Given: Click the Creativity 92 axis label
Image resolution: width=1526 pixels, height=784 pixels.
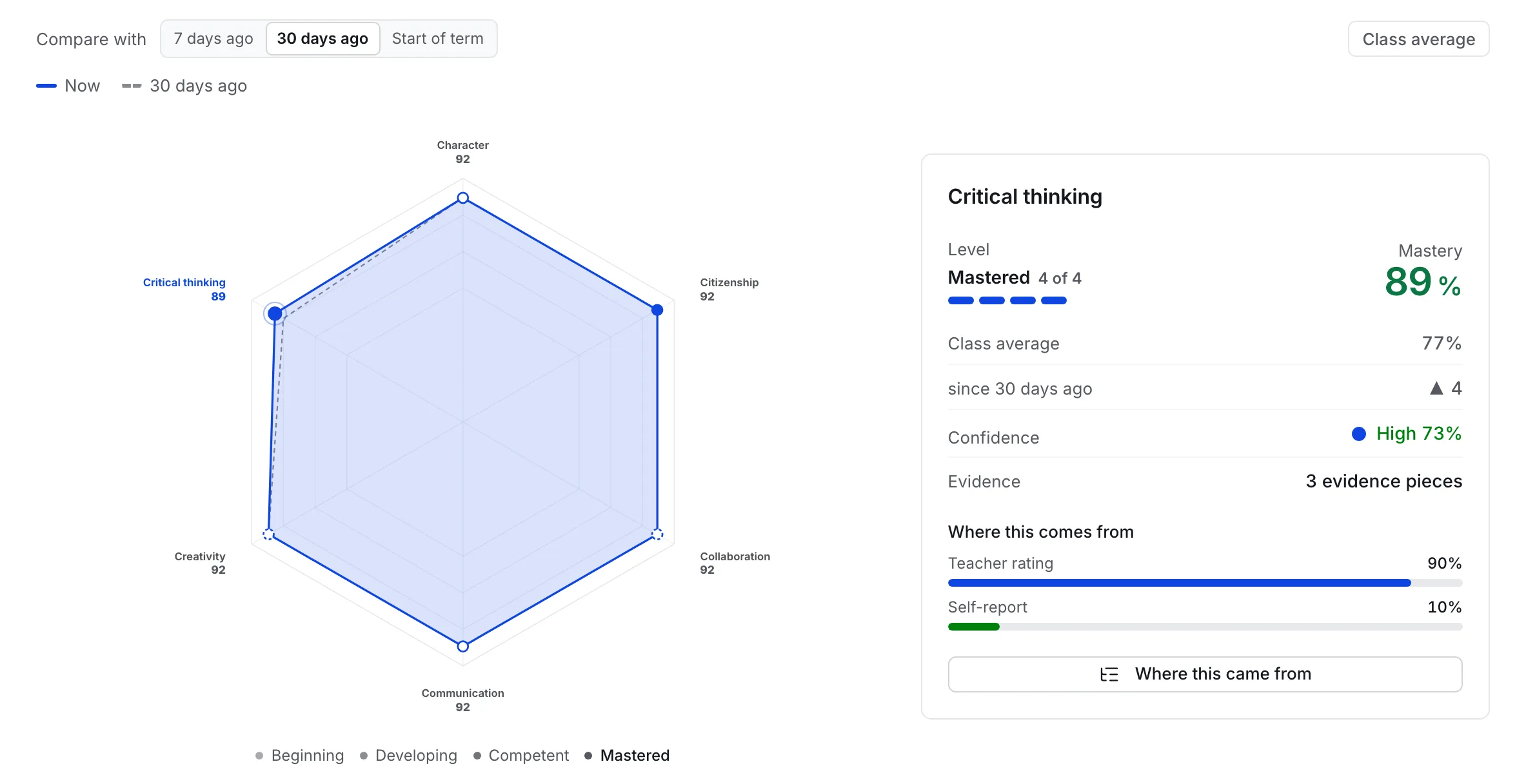Looking at the screenshot, I should coord(200,563).
